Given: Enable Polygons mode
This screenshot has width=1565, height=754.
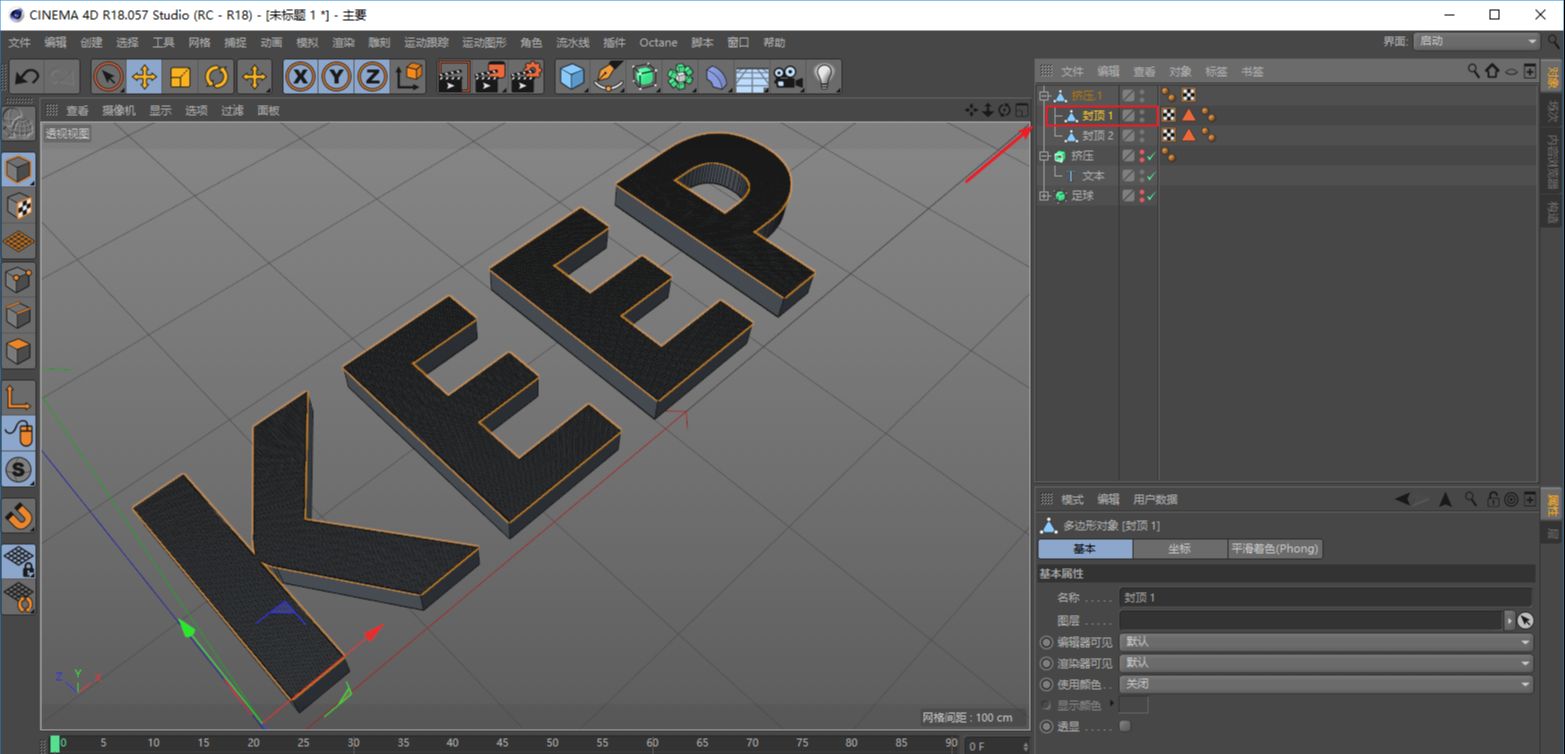Looking at the screenshot, I should coord(18,351).
